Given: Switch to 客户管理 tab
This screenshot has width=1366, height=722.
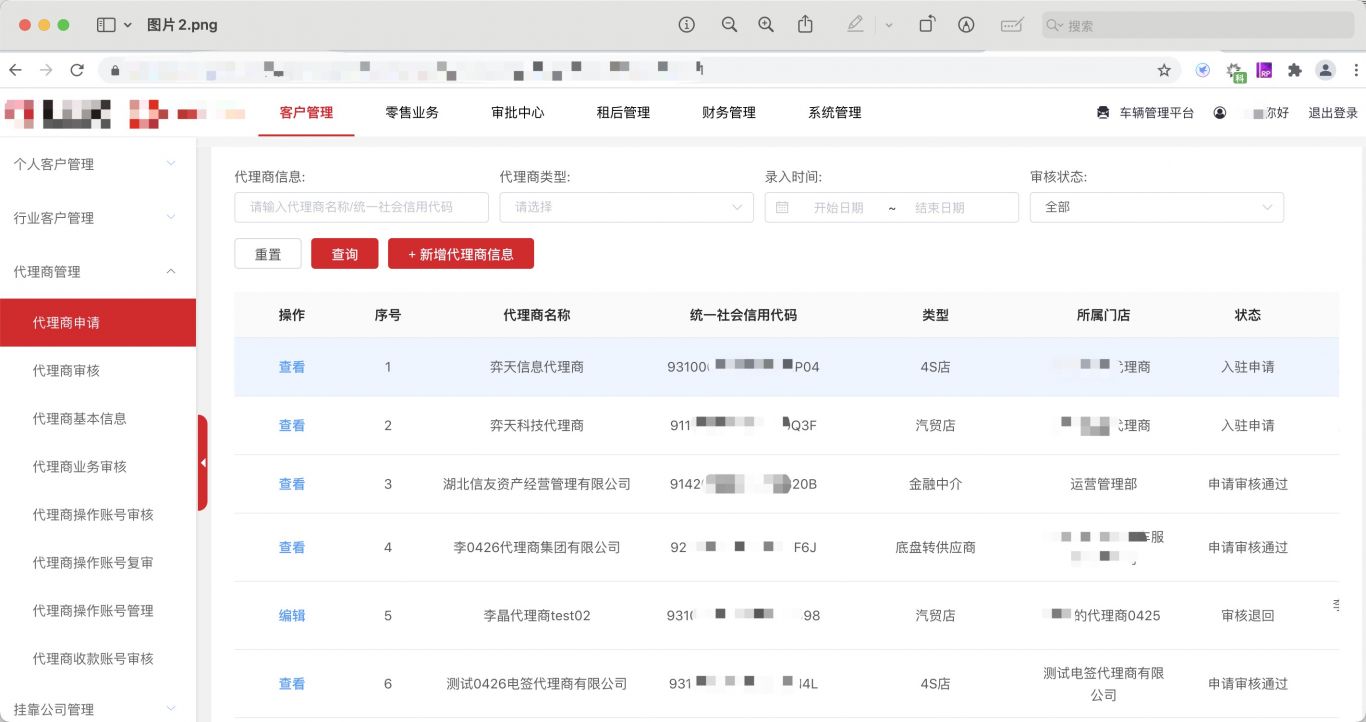Looking at the screenshot, I should click(x=306, y=113).
